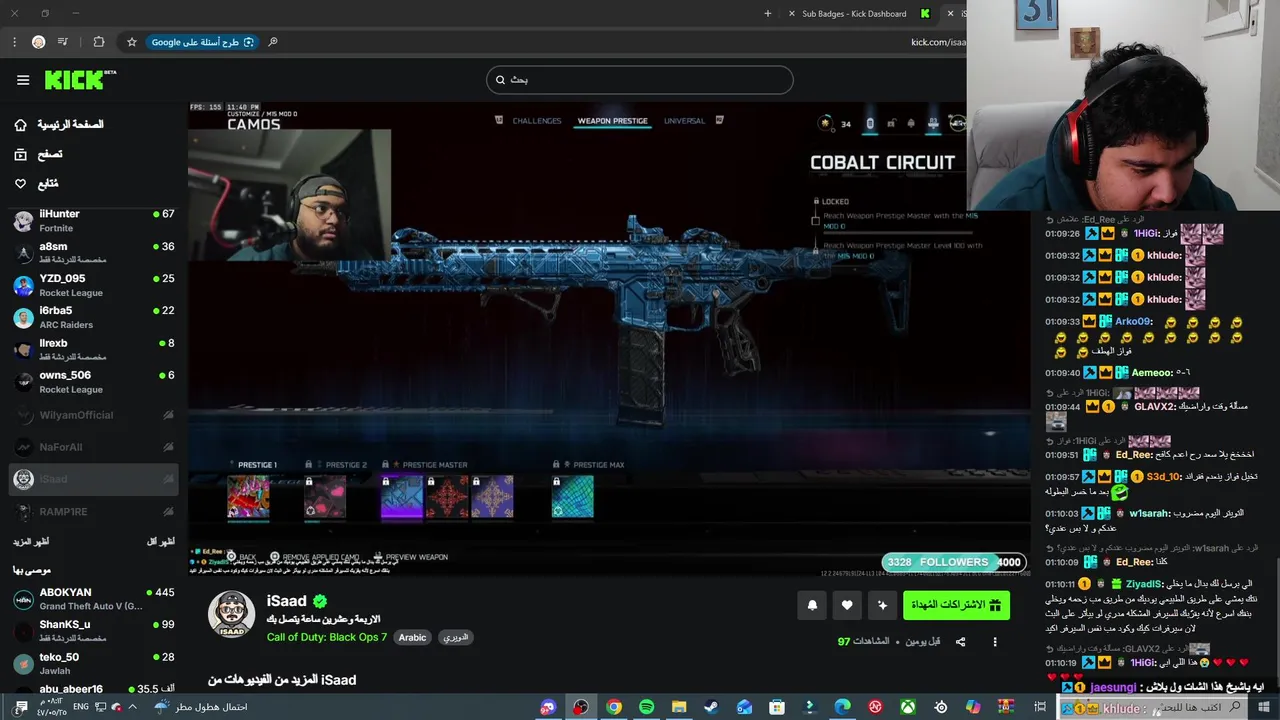Open the three-dot more options menu
The height and width of the screenshot is (720, 1280).
click(x=995, y=641)
